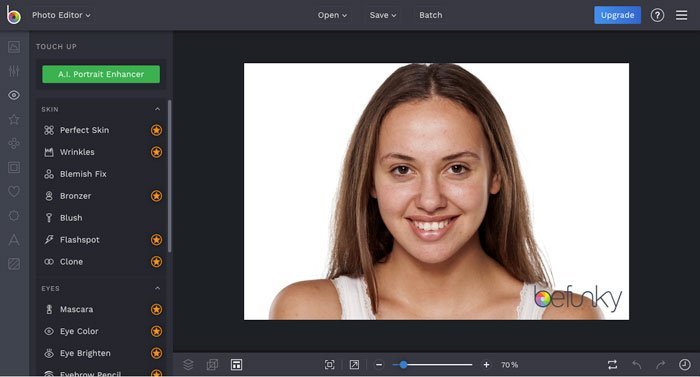The height and width of the screenshot is (377, 700).
Task: Toggle the image manager panel icon in bottom toolbar
Action: point(237,365)
